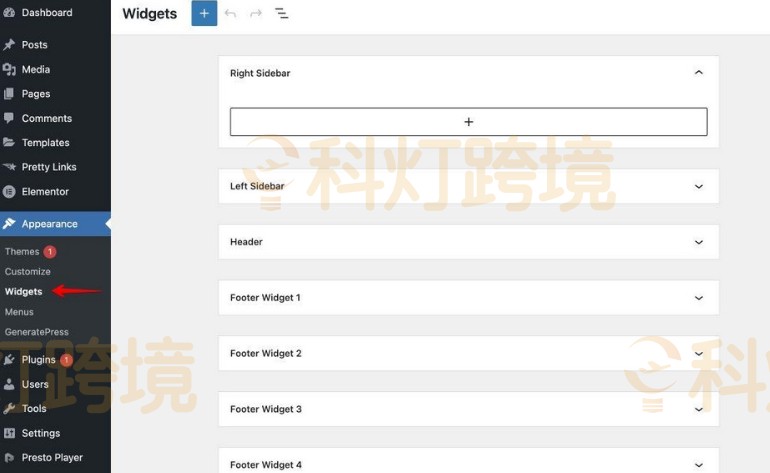Click the Posts pushpin icon in sidebar

coord(9,45)
